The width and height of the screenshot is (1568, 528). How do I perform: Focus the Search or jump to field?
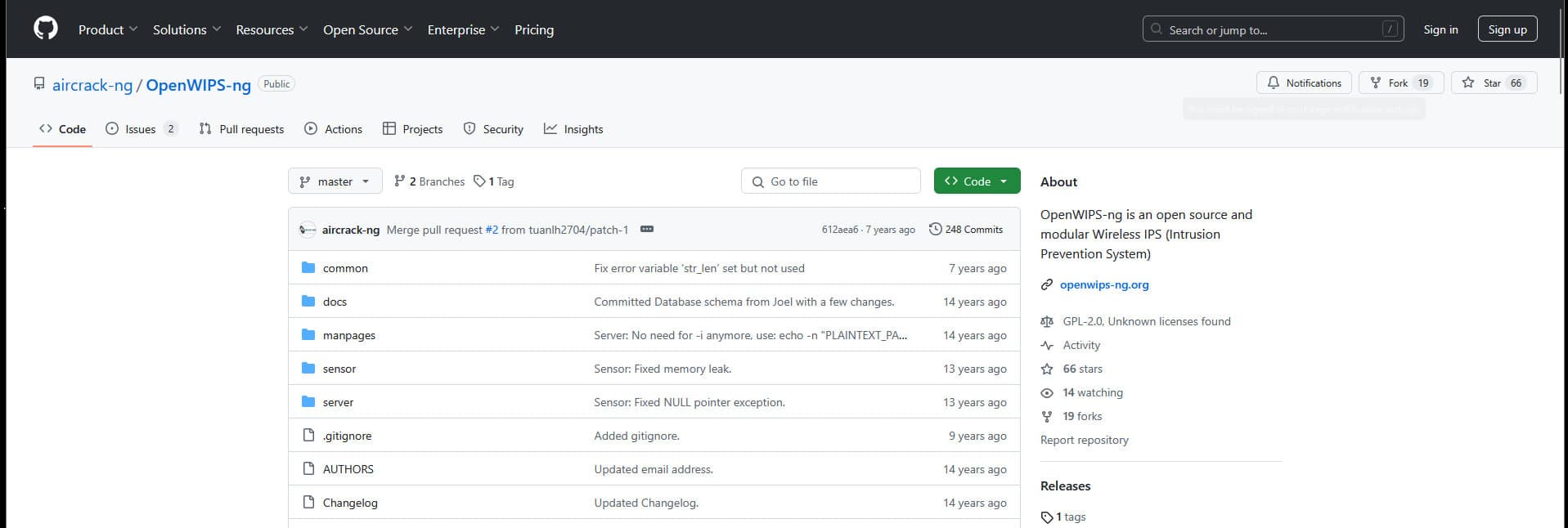(x=1273, y=29)
